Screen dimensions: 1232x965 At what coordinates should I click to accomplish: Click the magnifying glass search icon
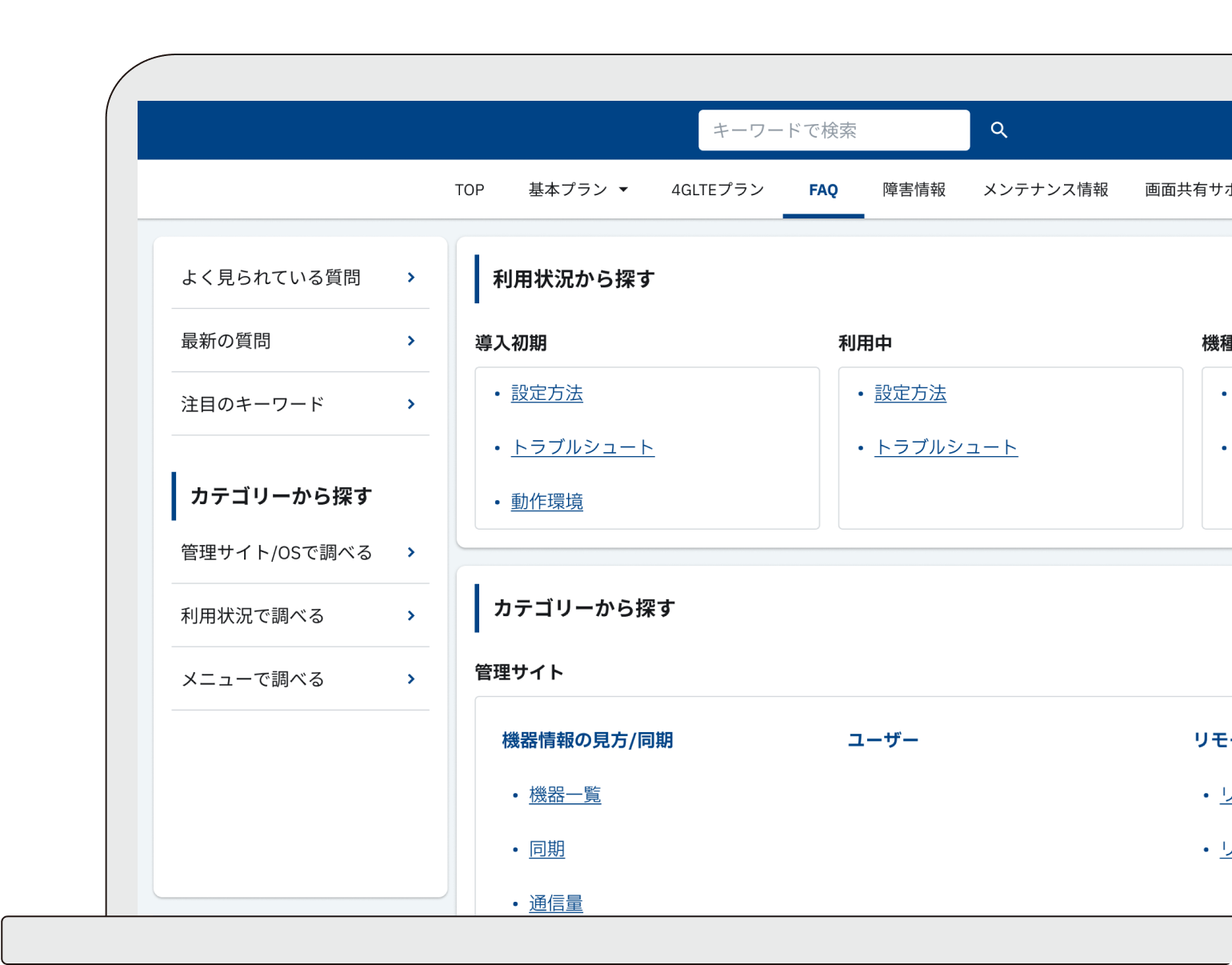998,130
